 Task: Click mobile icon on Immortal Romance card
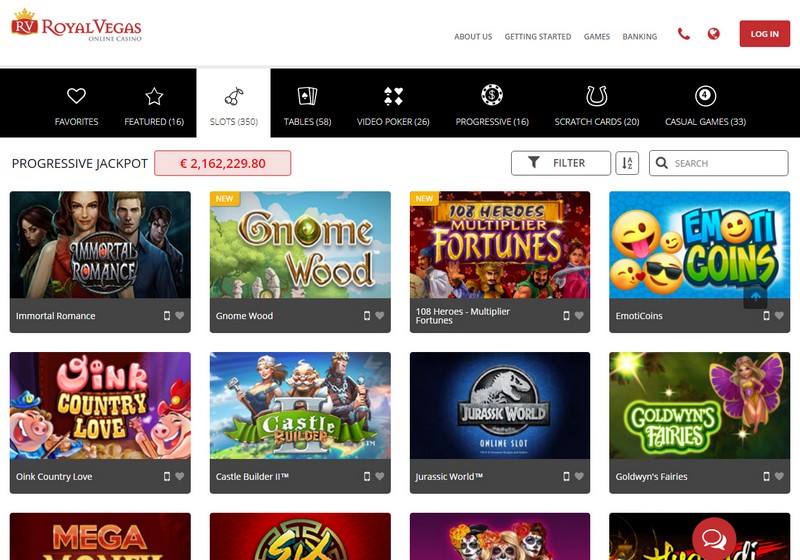click(x=167, y=316)
